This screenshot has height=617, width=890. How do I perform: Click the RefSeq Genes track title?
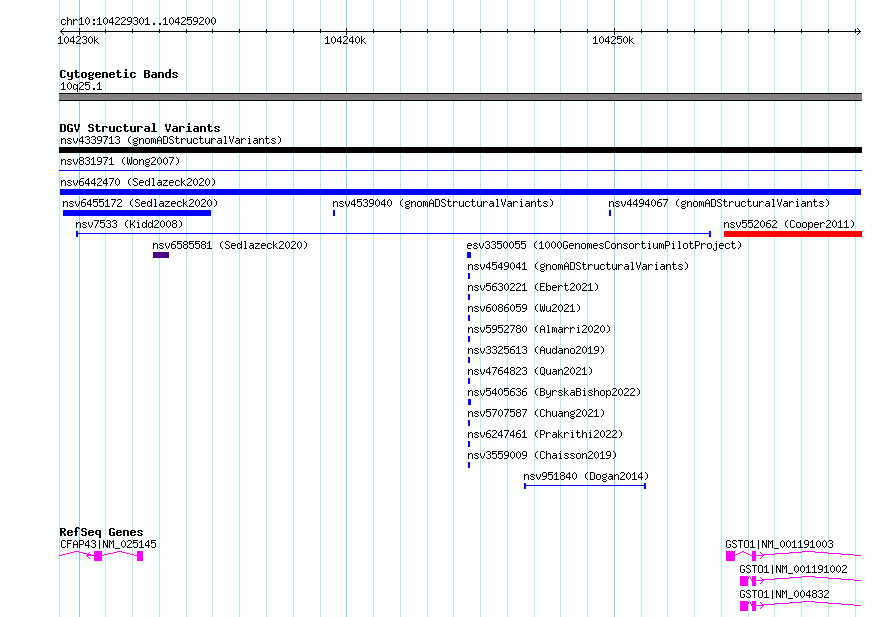pyautogui.click(x=101, y=532)
